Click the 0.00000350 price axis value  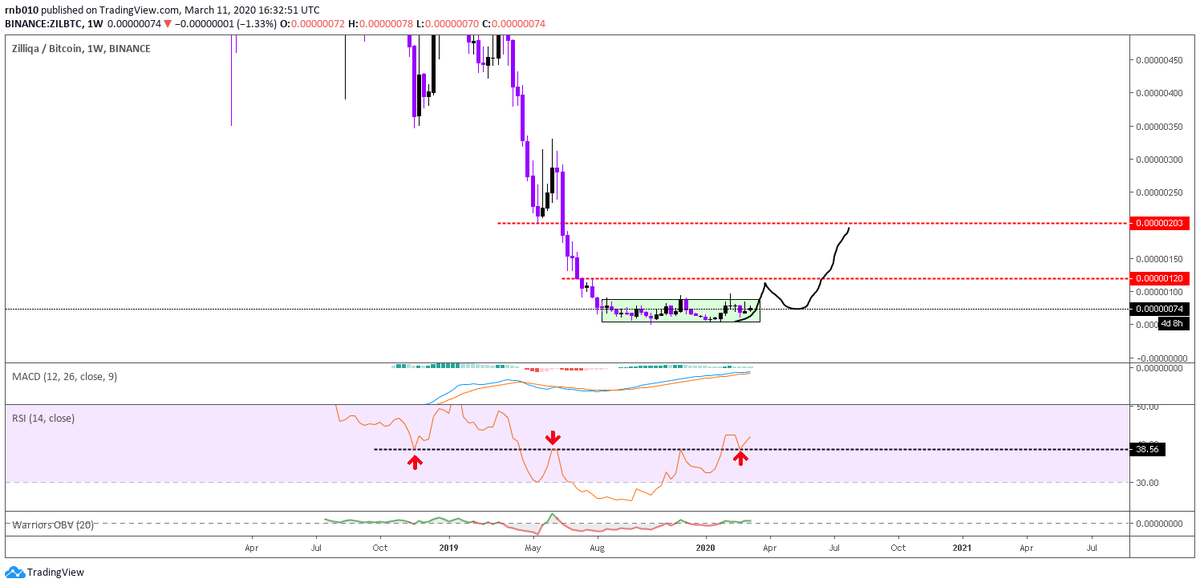pyautogui.click(x=1159, y=126)
